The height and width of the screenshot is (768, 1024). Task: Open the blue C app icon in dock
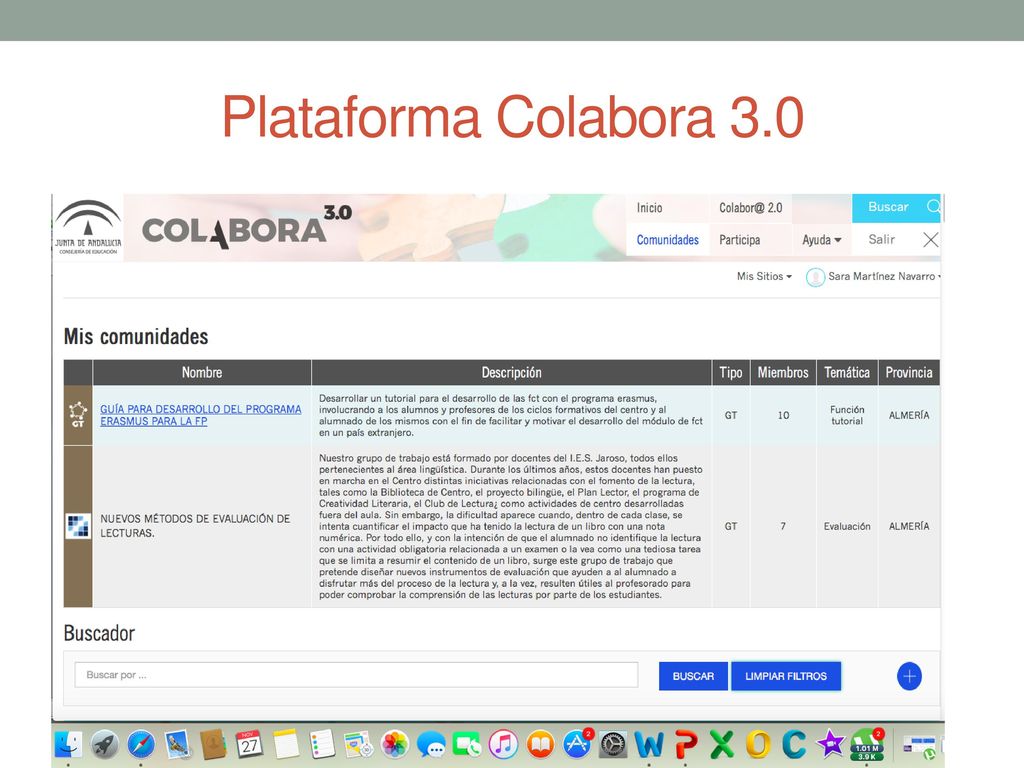(x=793, y=744)
